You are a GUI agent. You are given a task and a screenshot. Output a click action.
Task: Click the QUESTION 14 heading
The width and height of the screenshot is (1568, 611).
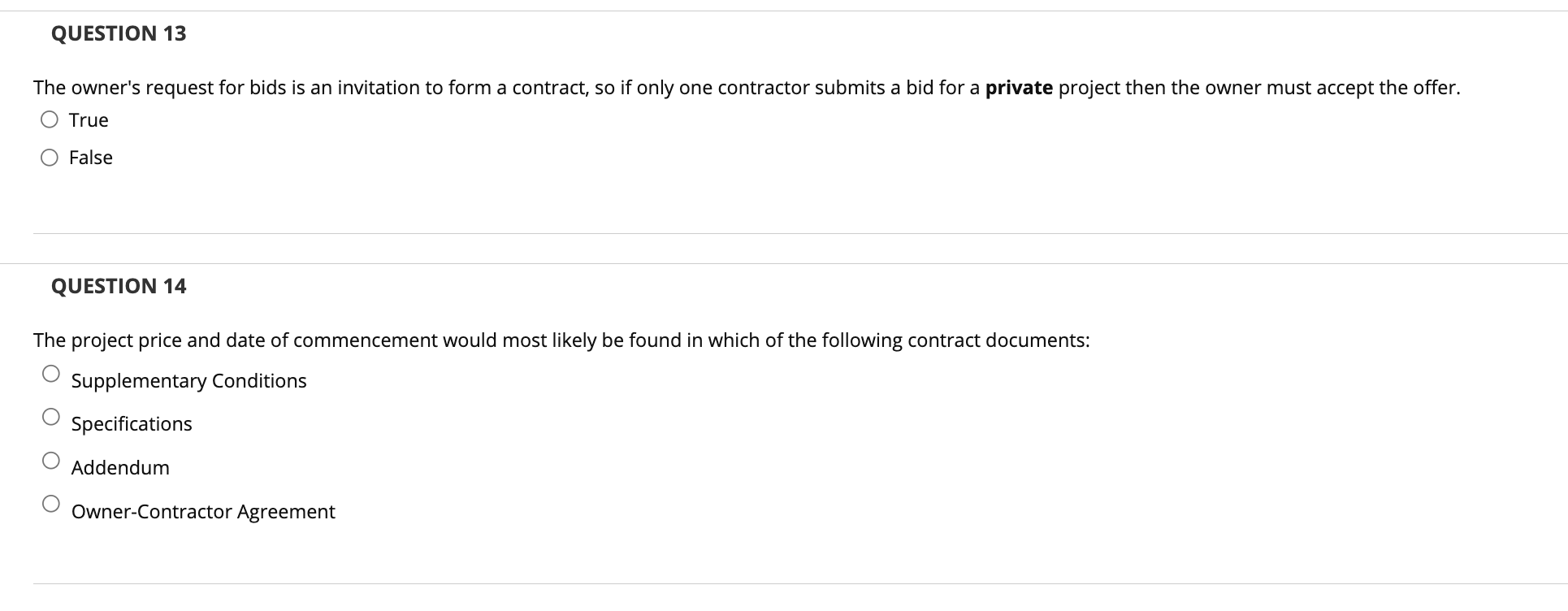[118, 286]
